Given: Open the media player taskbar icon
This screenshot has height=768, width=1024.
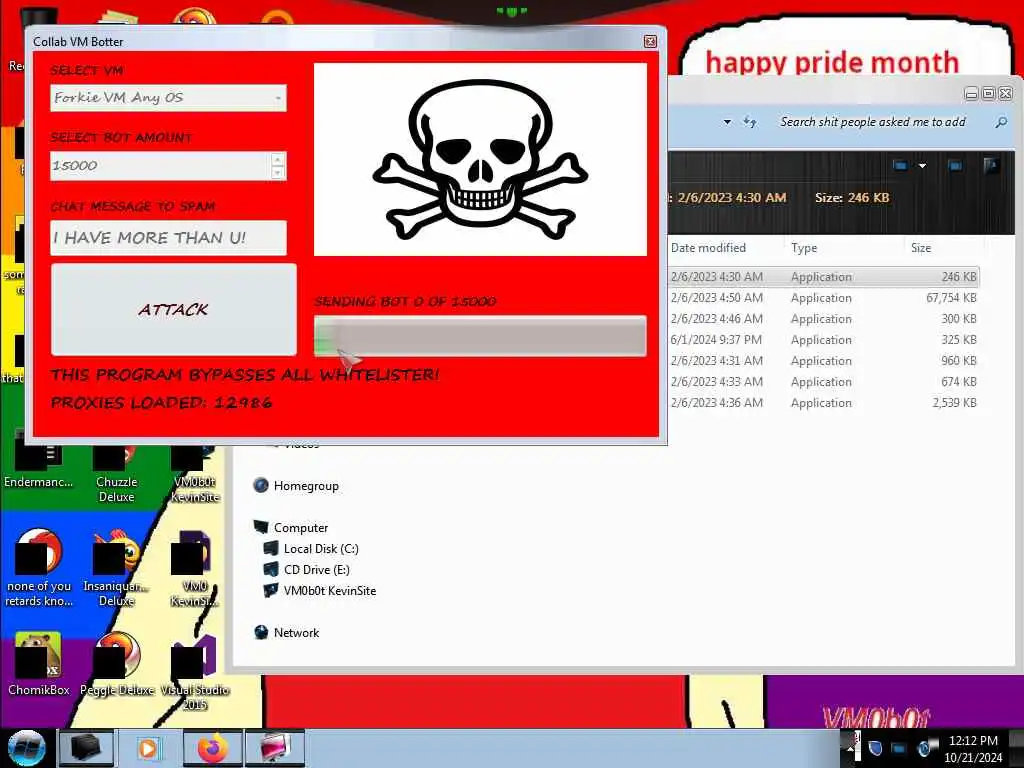Looking at the screenshot, I should tap(148, 748).
